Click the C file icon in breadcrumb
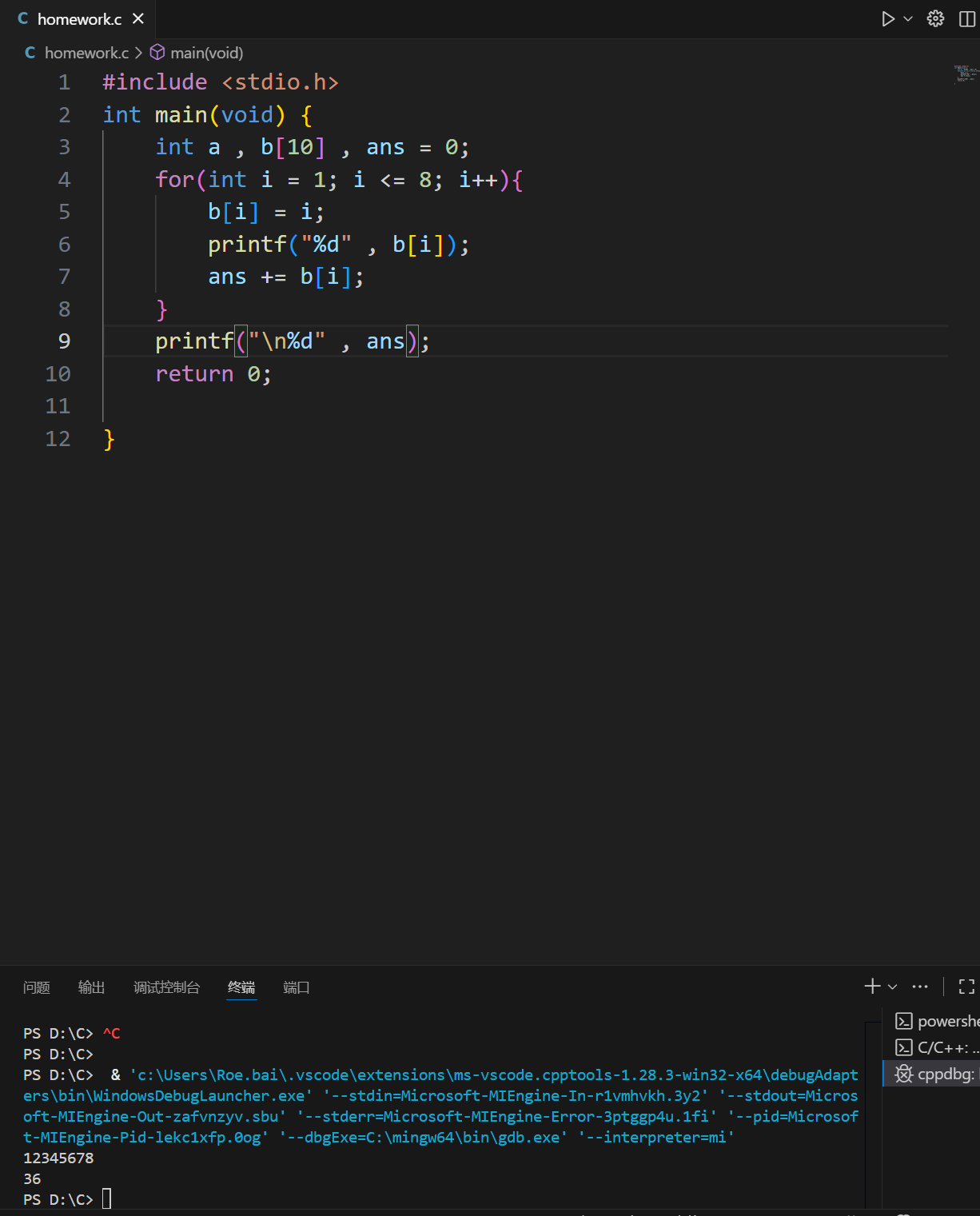980x1216 pixels. coord(30,53)
